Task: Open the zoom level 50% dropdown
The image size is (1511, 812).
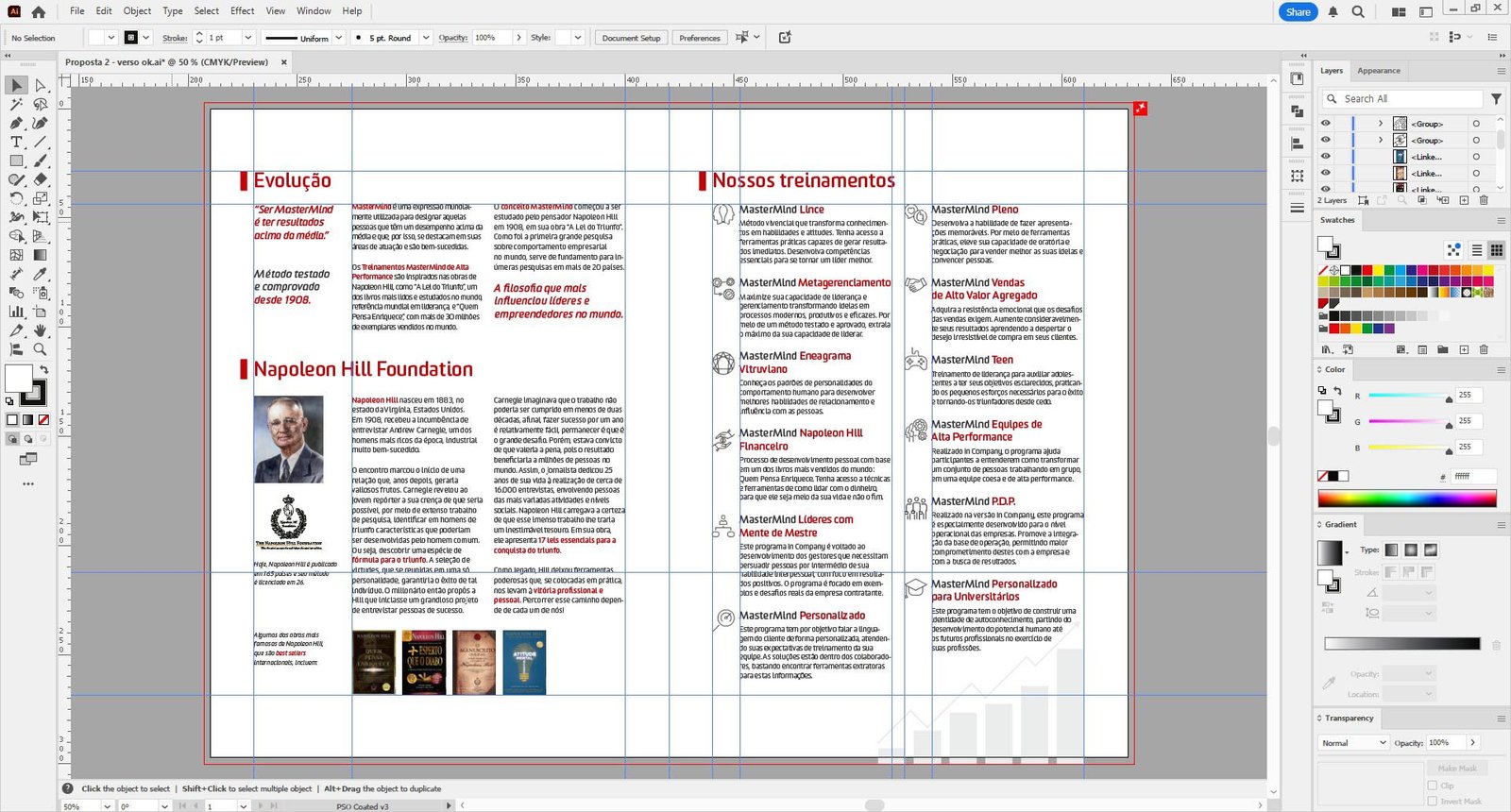Action: (x=107, y=806)
